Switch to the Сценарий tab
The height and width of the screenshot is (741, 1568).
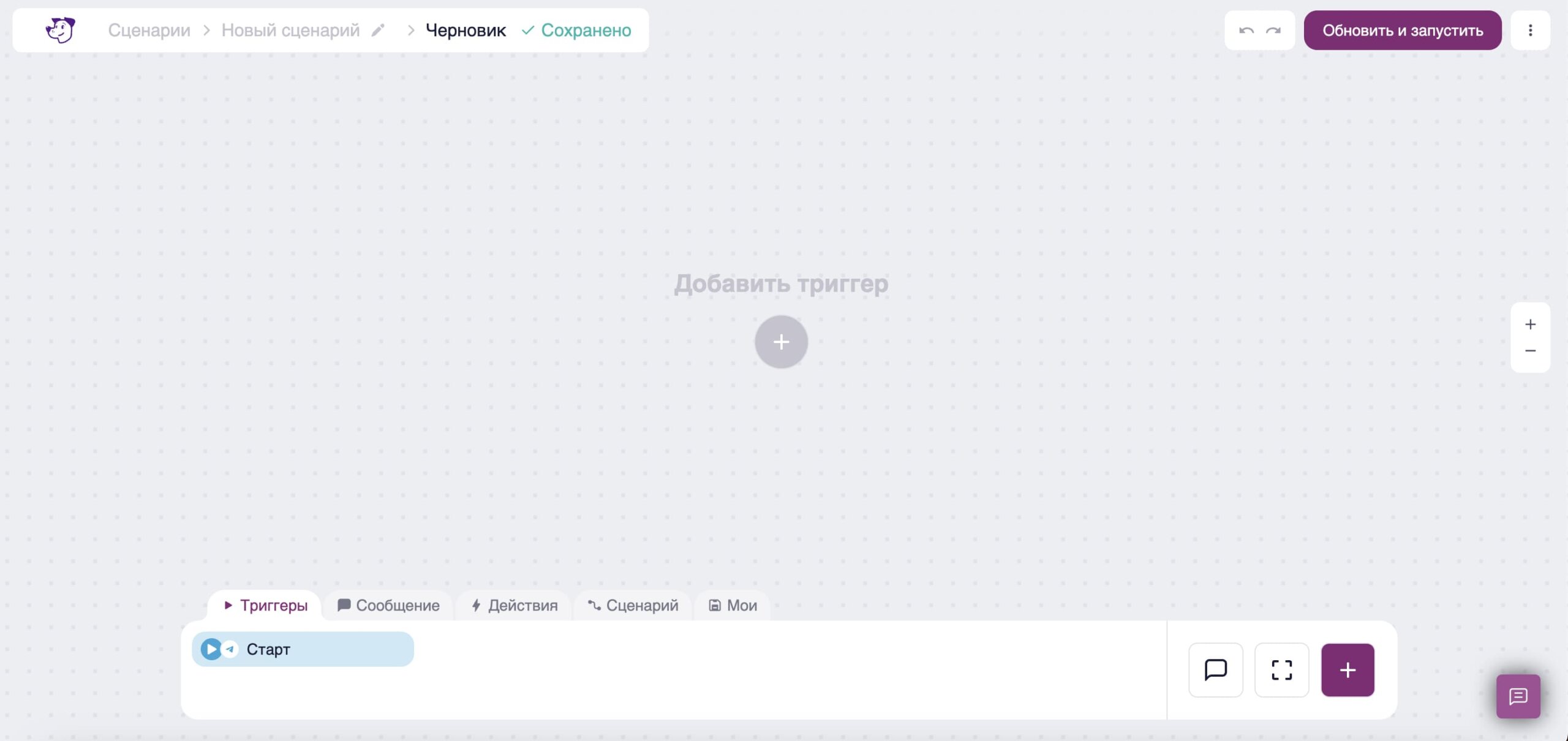tap(633, 605)
